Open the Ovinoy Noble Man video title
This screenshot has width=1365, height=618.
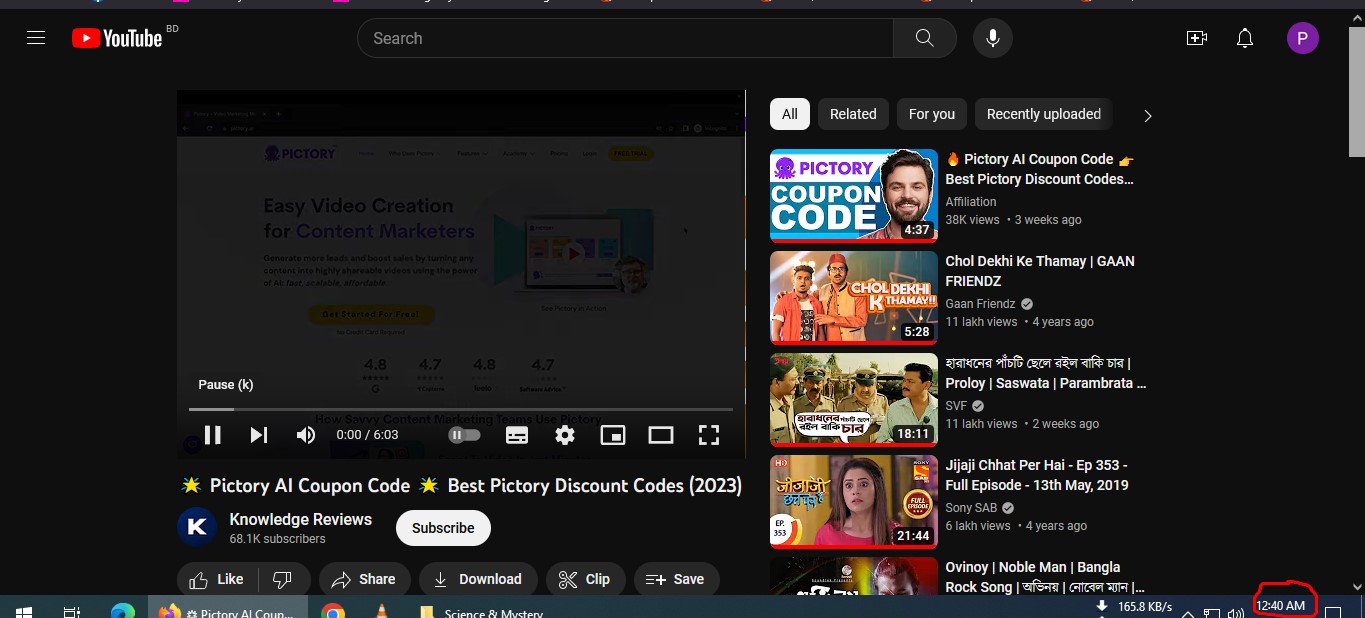tap(1045, 577)
